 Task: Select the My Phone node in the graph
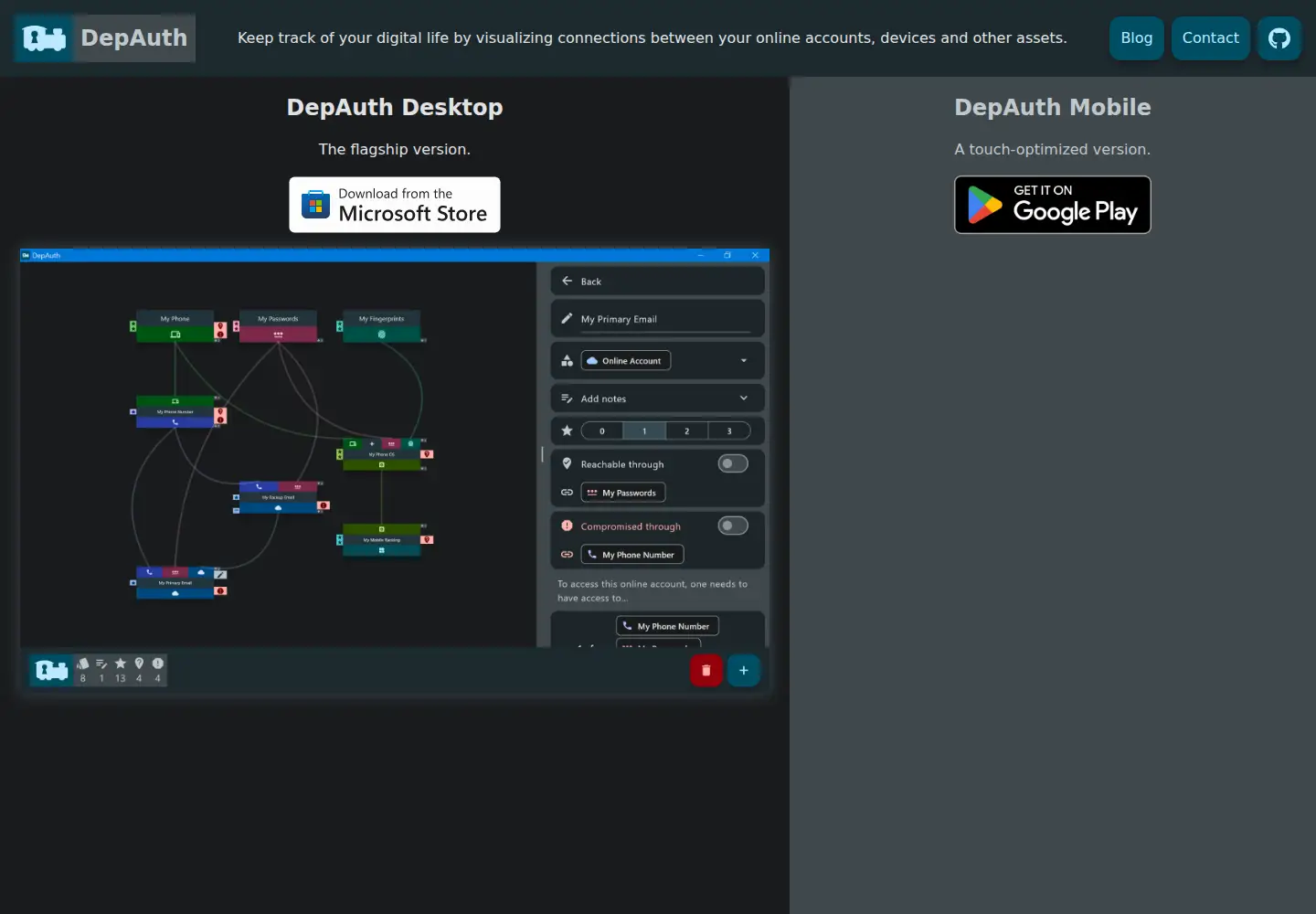click(175, 326)
